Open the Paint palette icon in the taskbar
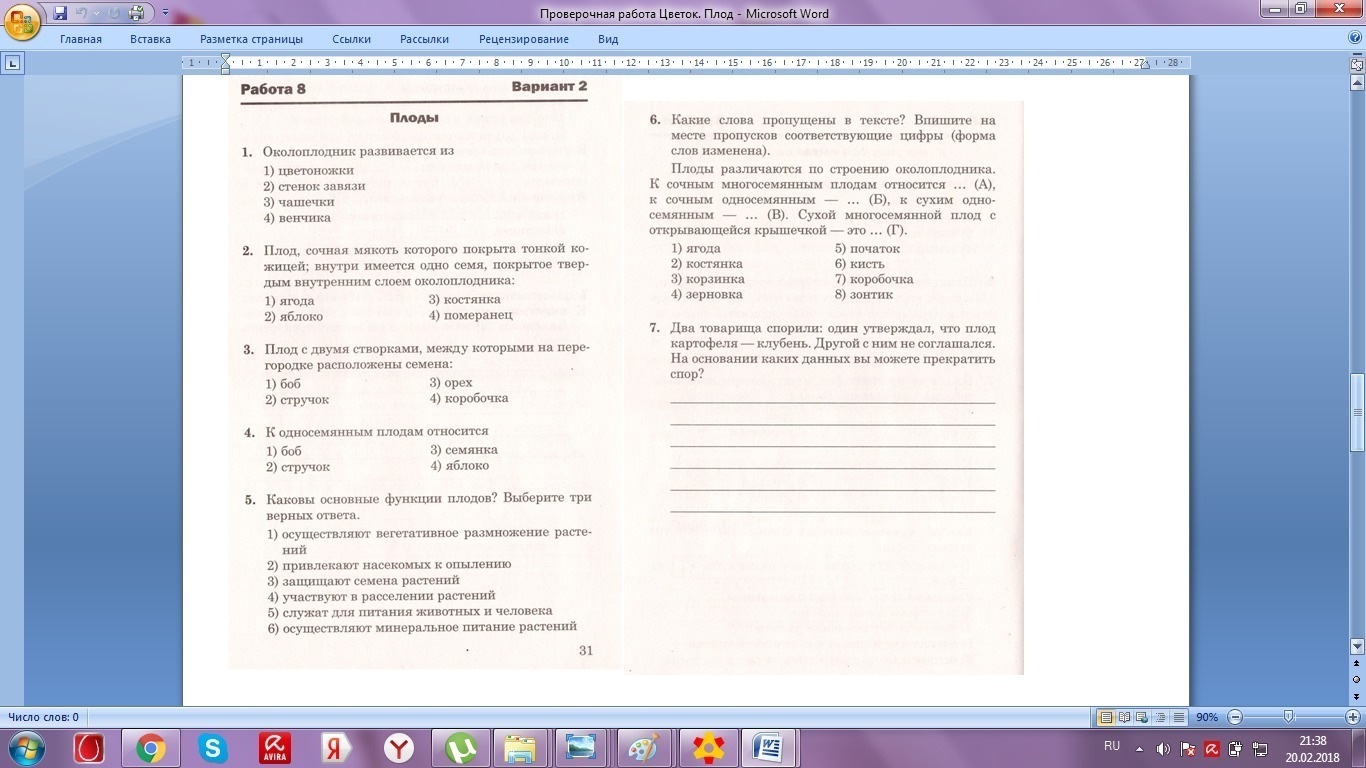 (645, 748)
